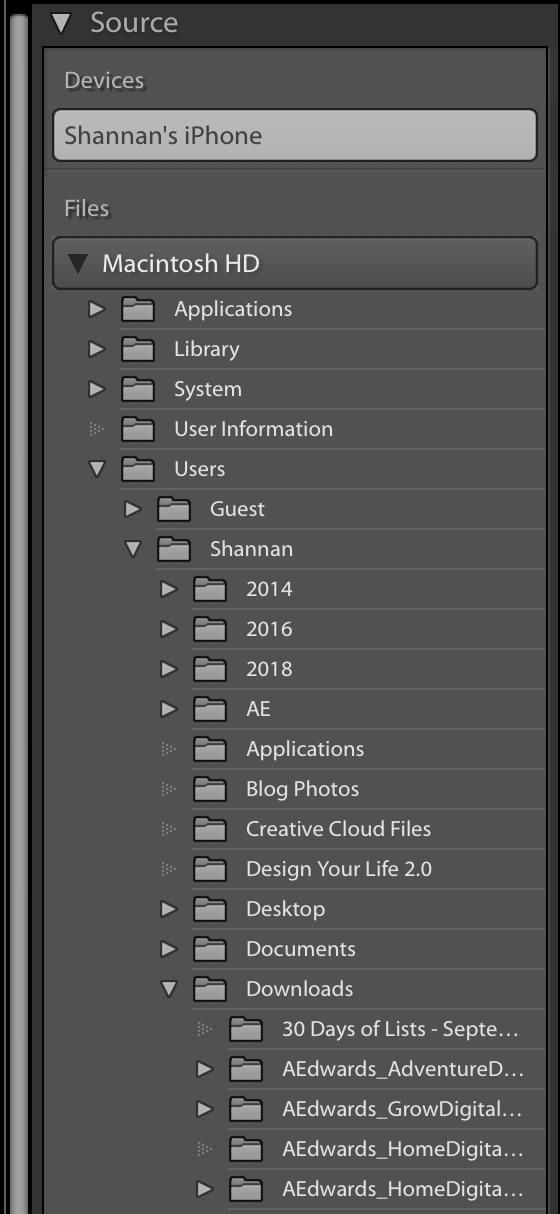Image resolution: width=560 pixels, height=1214 pixels.
Task: Click the AEdwards_AdventureD… folder icon
Action: click(x=246, y=1069)
